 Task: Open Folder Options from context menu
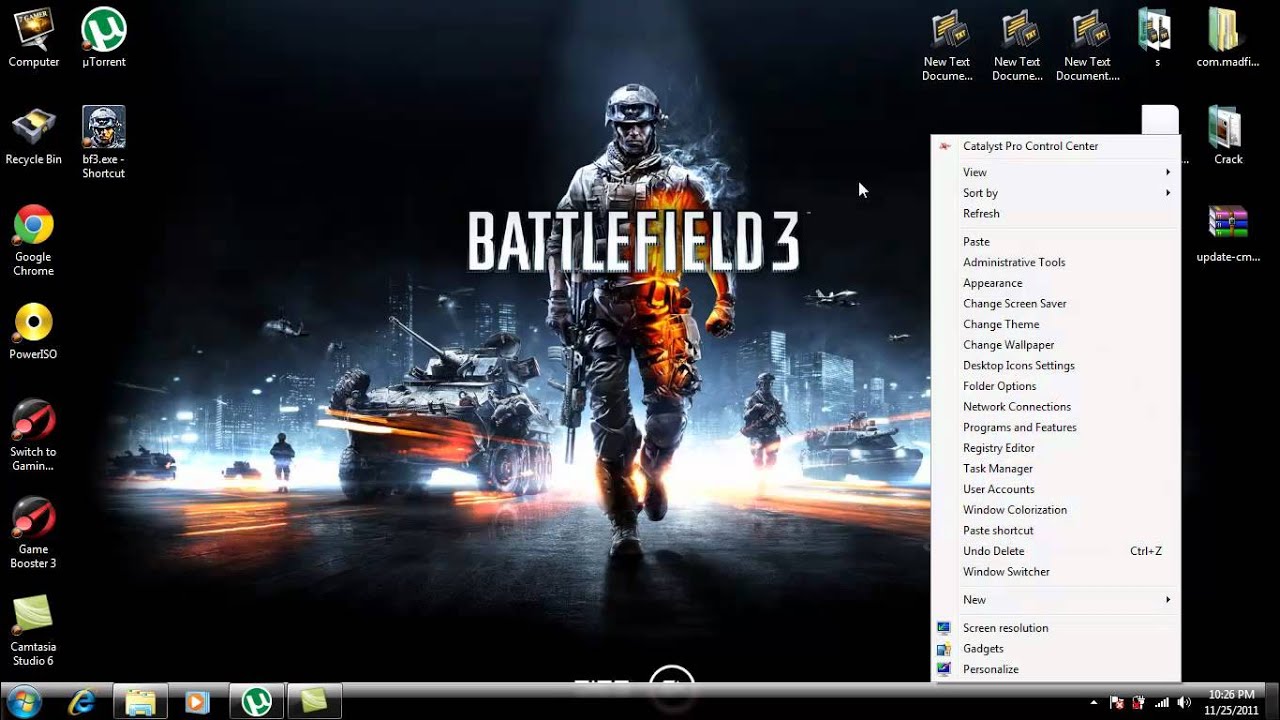(x=1055, y=386)
